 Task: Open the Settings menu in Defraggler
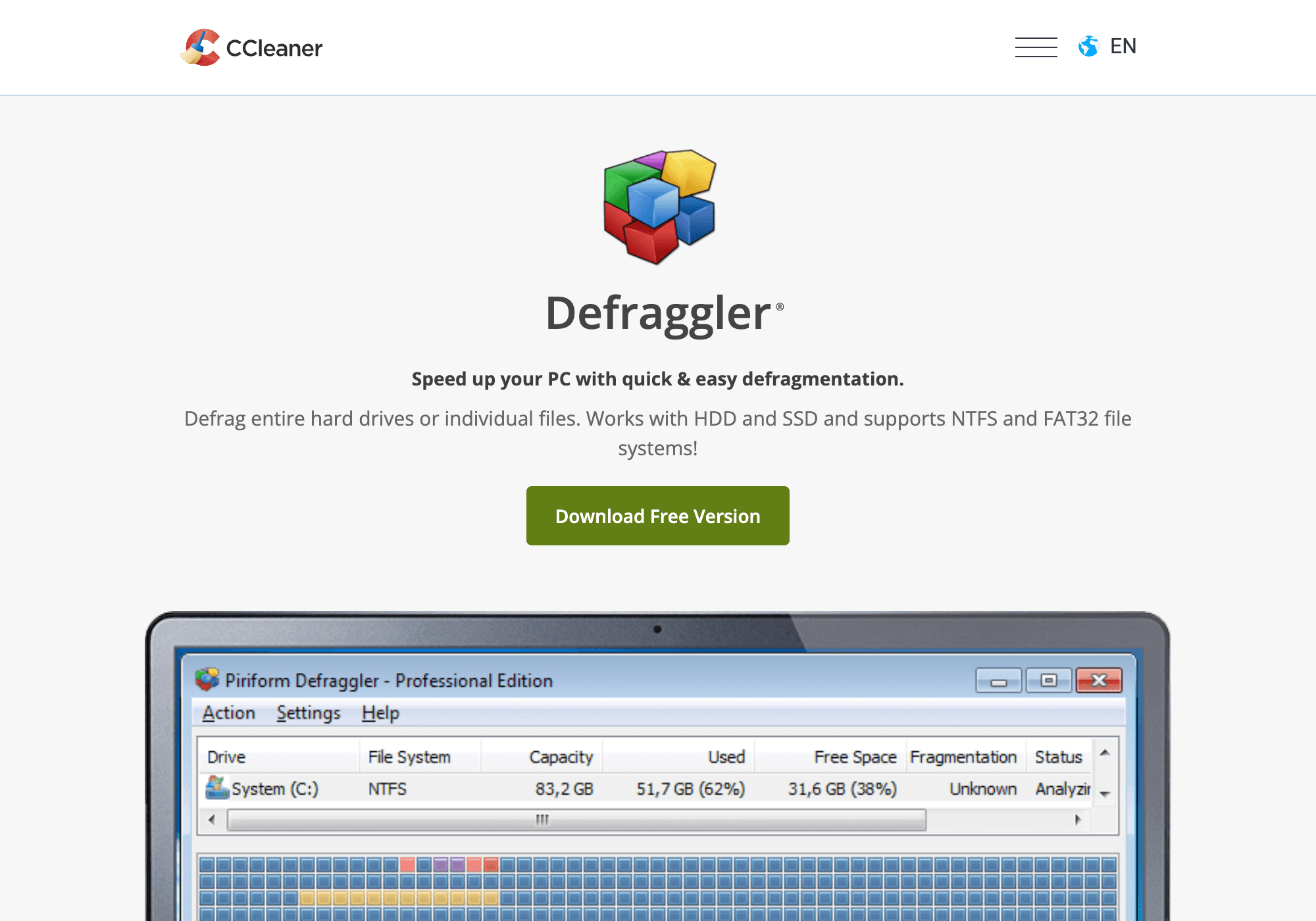(309, 712)
